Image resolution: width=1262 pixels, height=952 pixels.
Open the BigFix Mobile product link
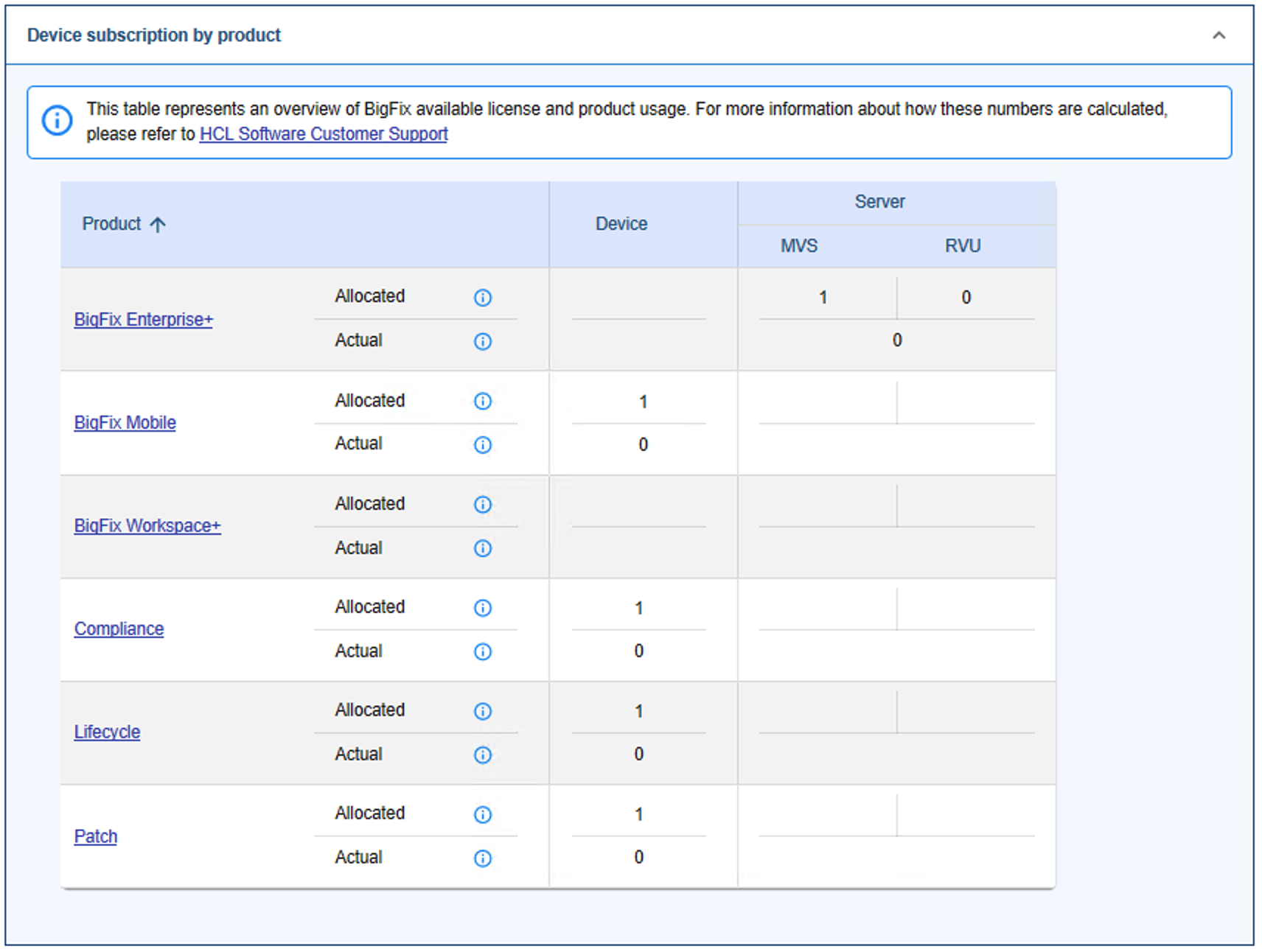[x=125, y=423]
